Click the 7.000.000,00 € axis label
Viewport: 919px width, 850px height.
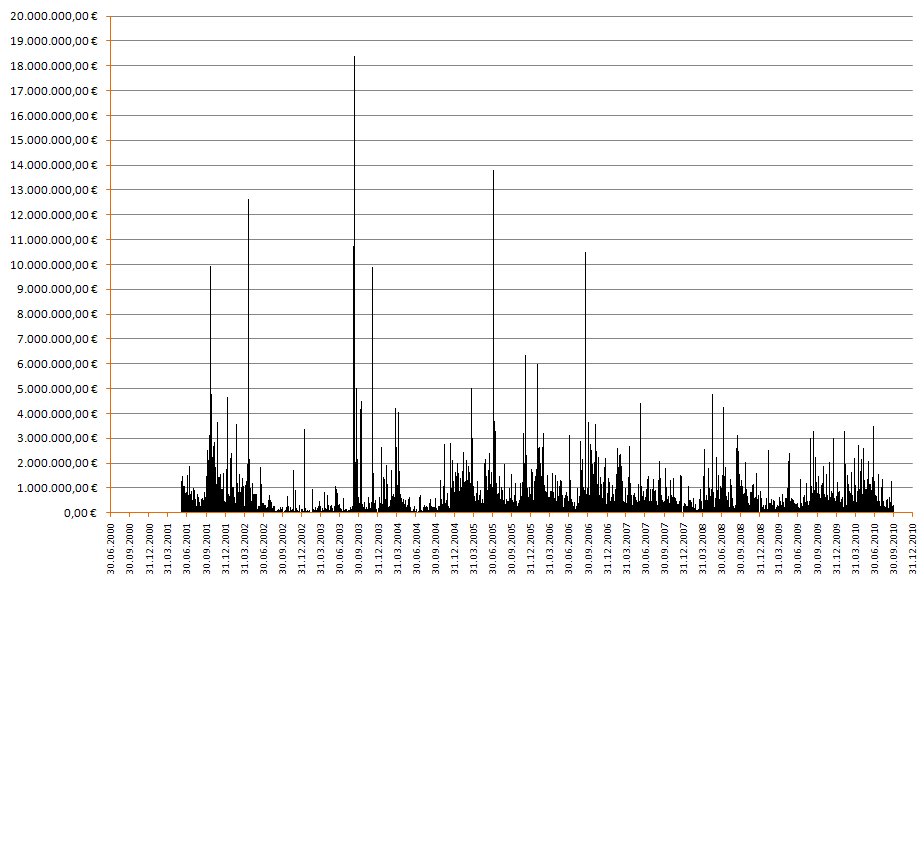[57, 339]
